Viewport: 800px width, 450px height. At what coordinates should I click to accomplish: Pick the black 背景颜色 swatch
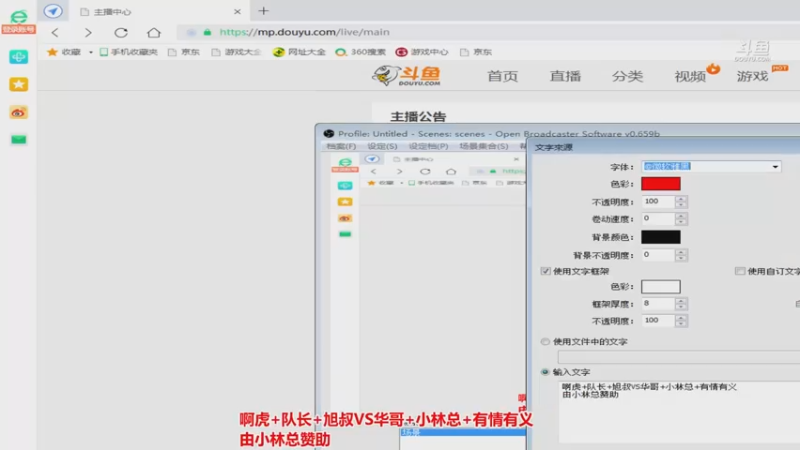(x=661, y=237)
